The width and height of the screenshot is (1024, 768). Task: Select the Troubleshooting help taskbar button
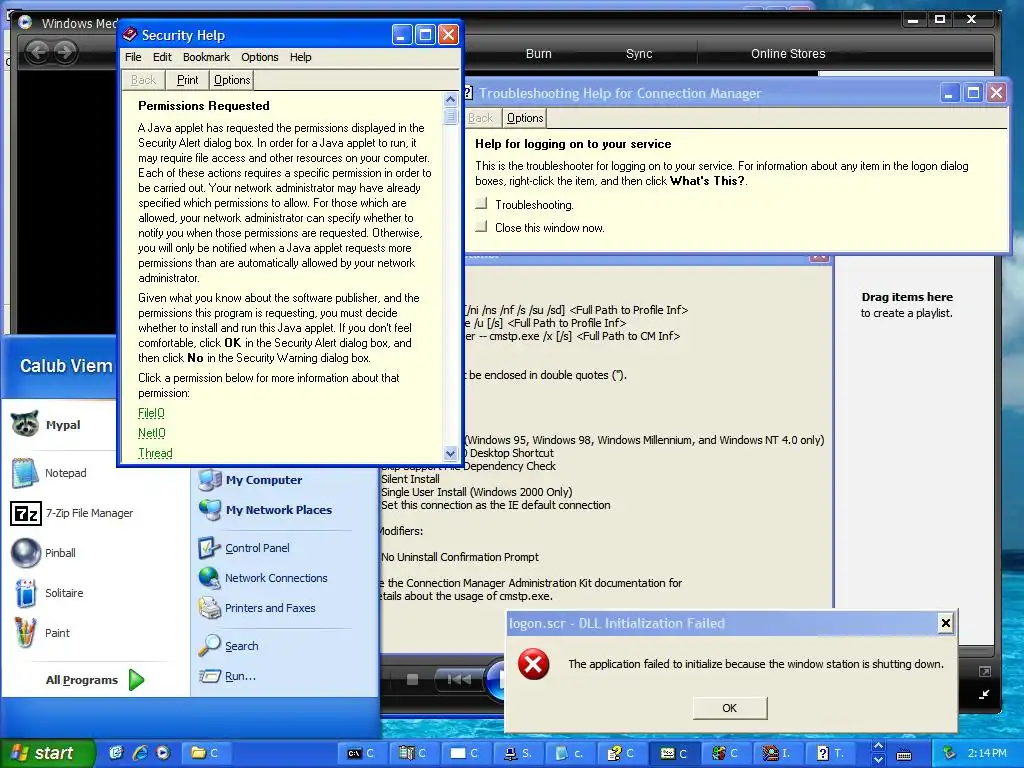pos(831,753)
